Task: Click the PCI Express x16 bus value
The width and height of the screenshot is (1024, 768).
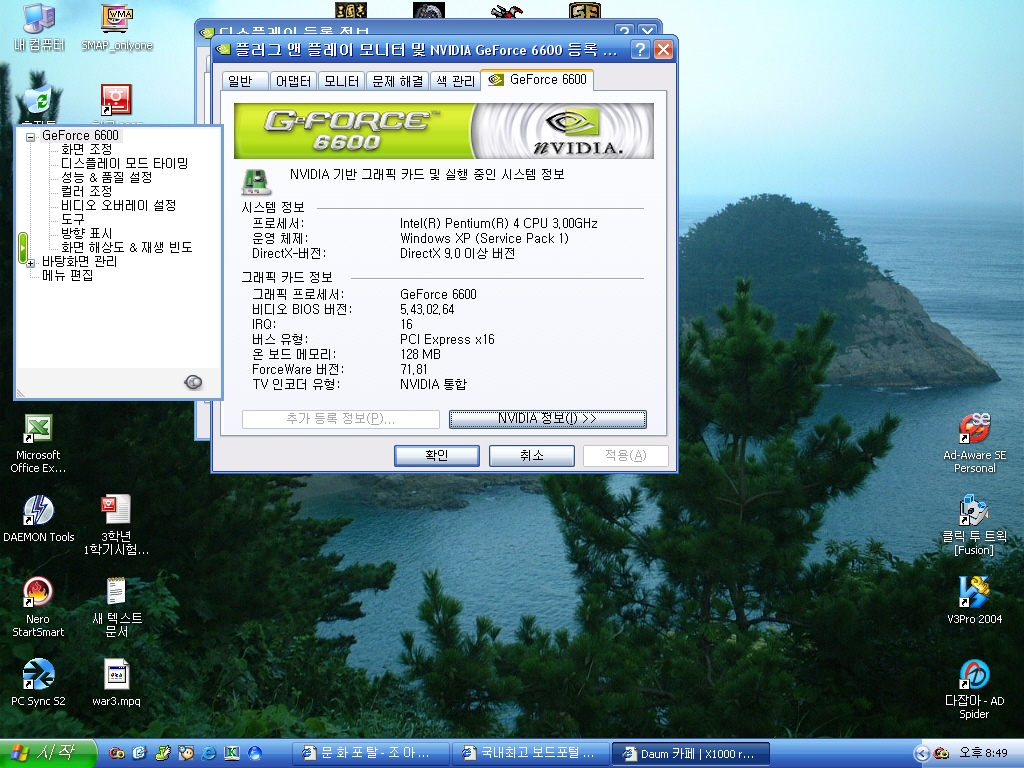Action: click(x=447, y=340)
